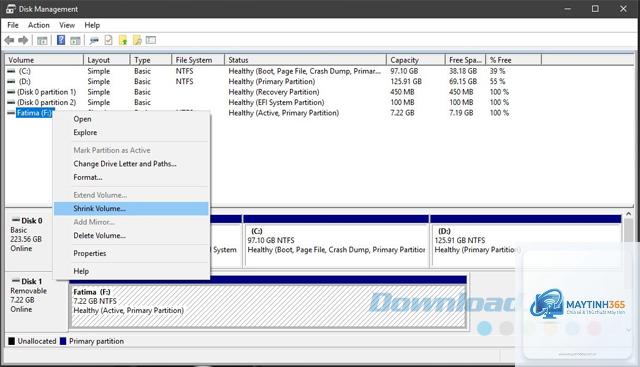The image size is (640, 367).
Task: Select Shrink Volume... in context menu
Action: point(131,209)
